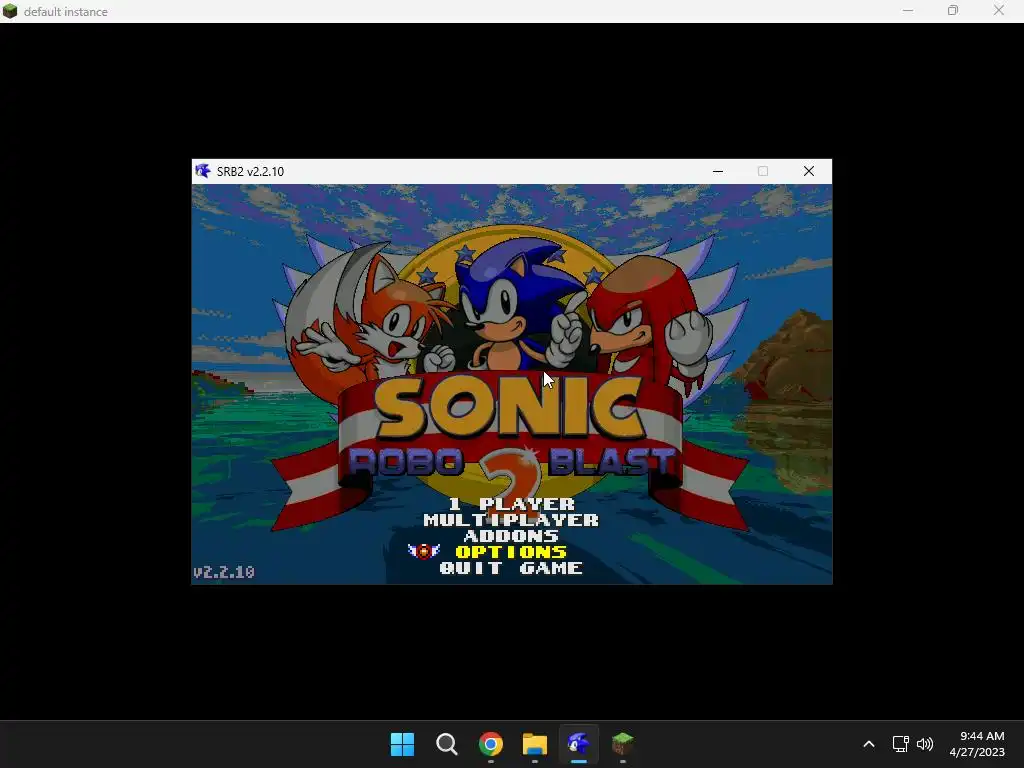Click the v2.2.10 version text in game
This screenshot has width=1024, height=768.
[223, 572]
